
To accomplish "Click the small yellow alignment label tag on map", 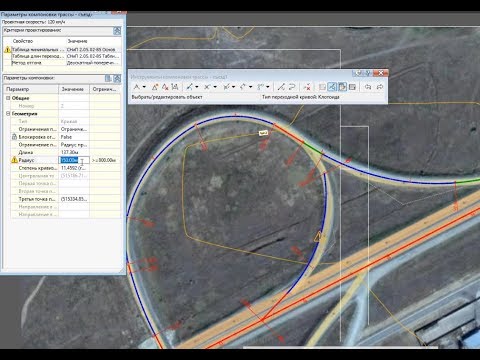I will (263, 133).
